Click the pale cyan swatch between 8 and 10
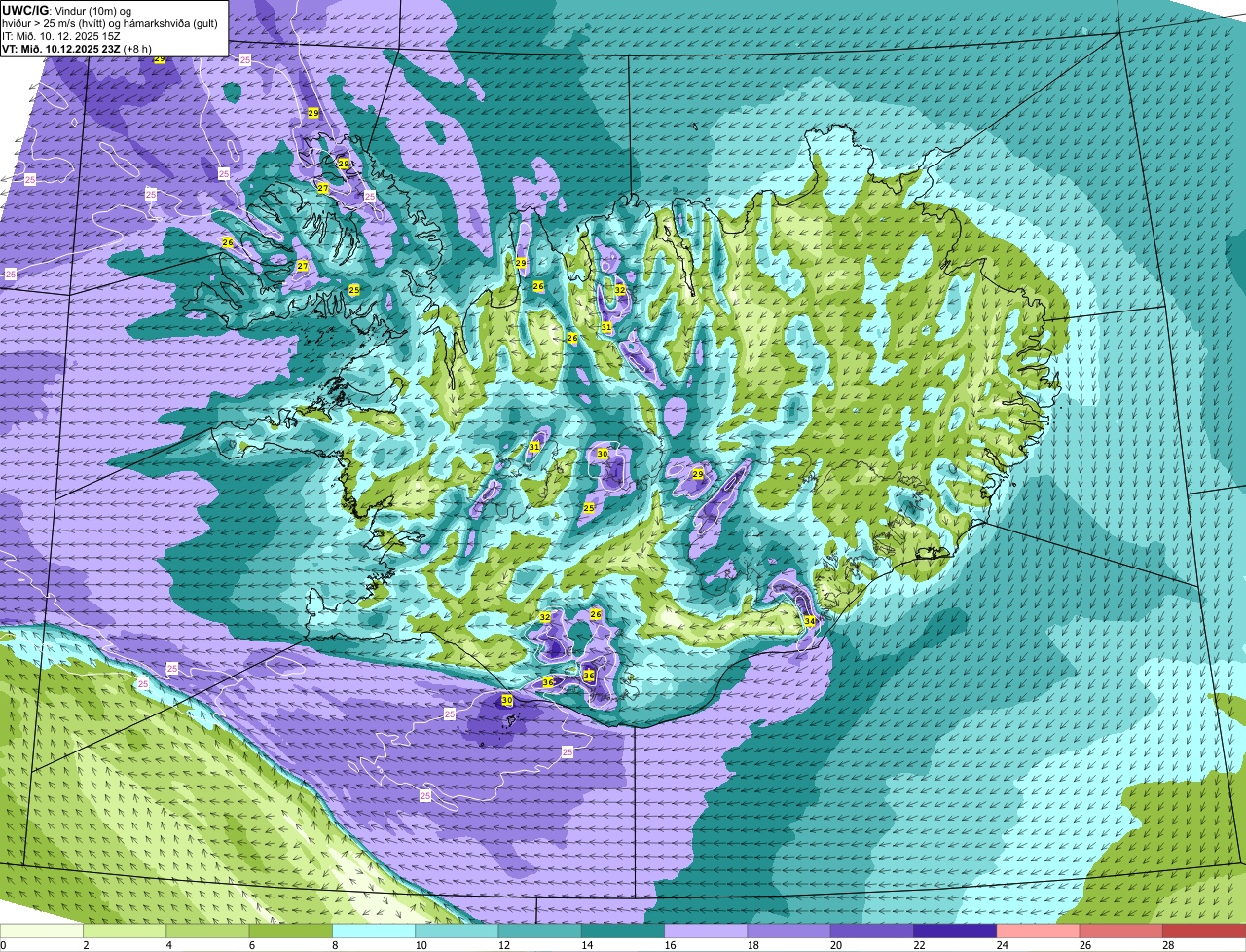Image resolution: width=1246 pixels, height=952 pixels. click(374, 932)
